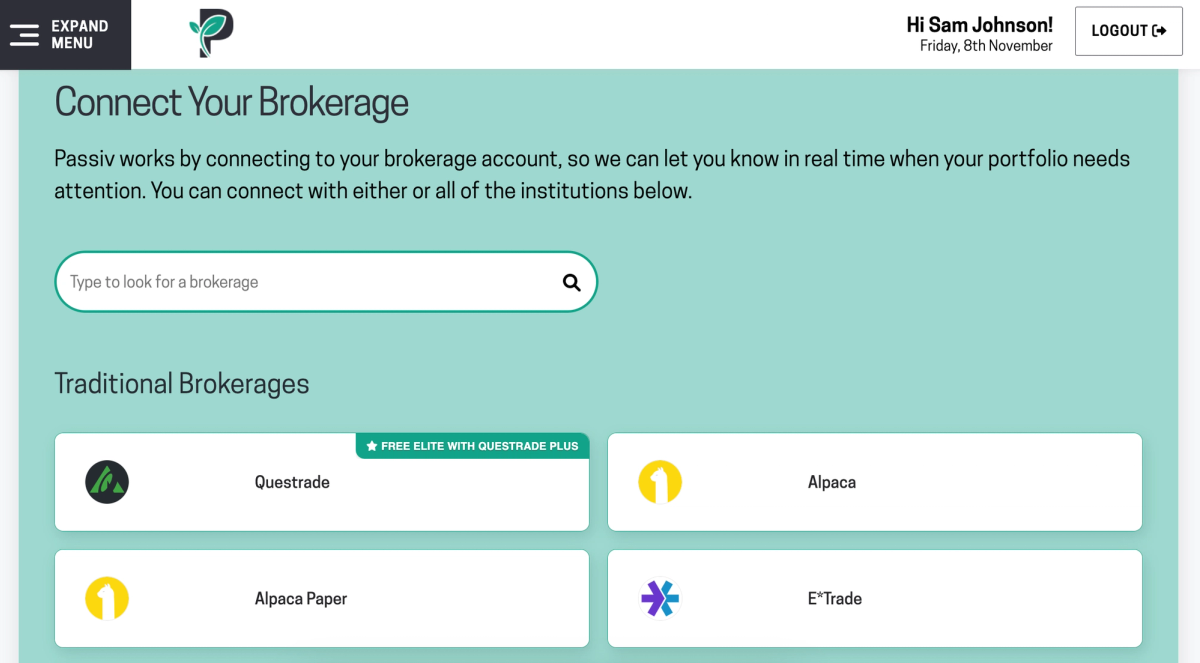Click the E*Trade logo icon
The height and width of the screenshot is (663, 1200).
[x=660, y=599]
